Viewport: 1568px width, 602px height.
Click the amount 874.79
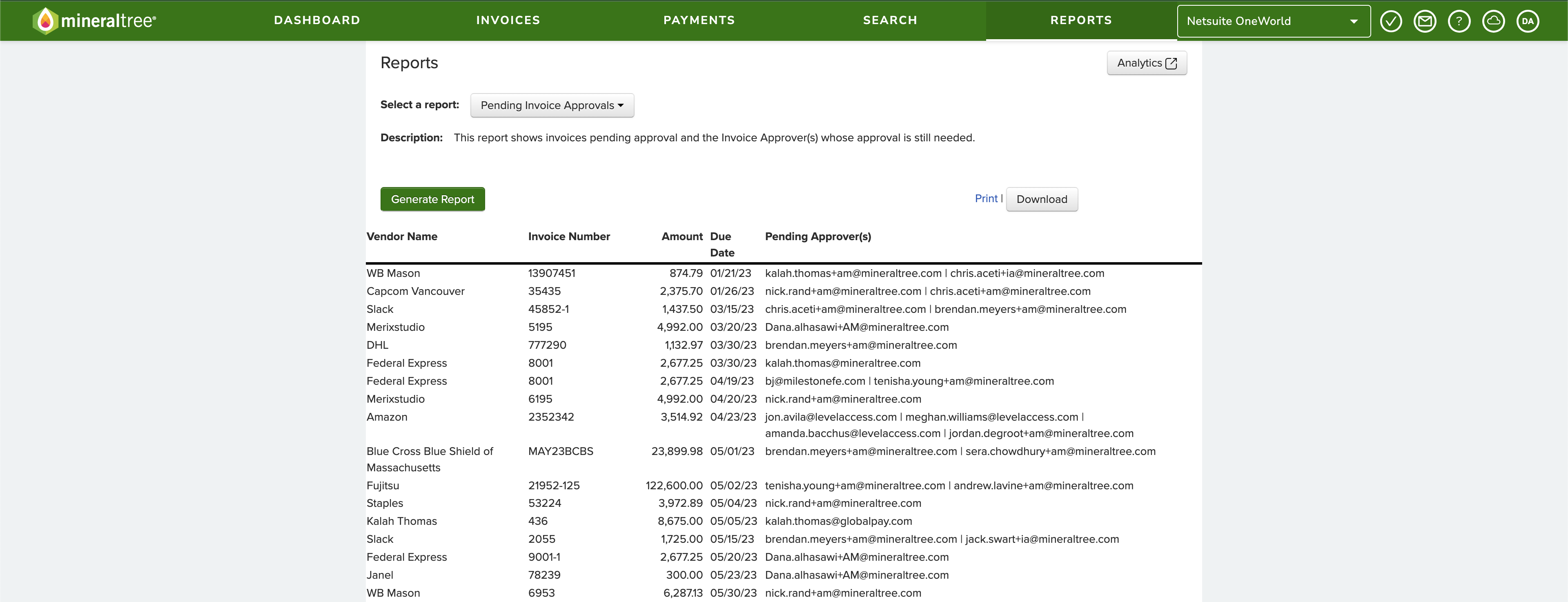click(686, 273)
